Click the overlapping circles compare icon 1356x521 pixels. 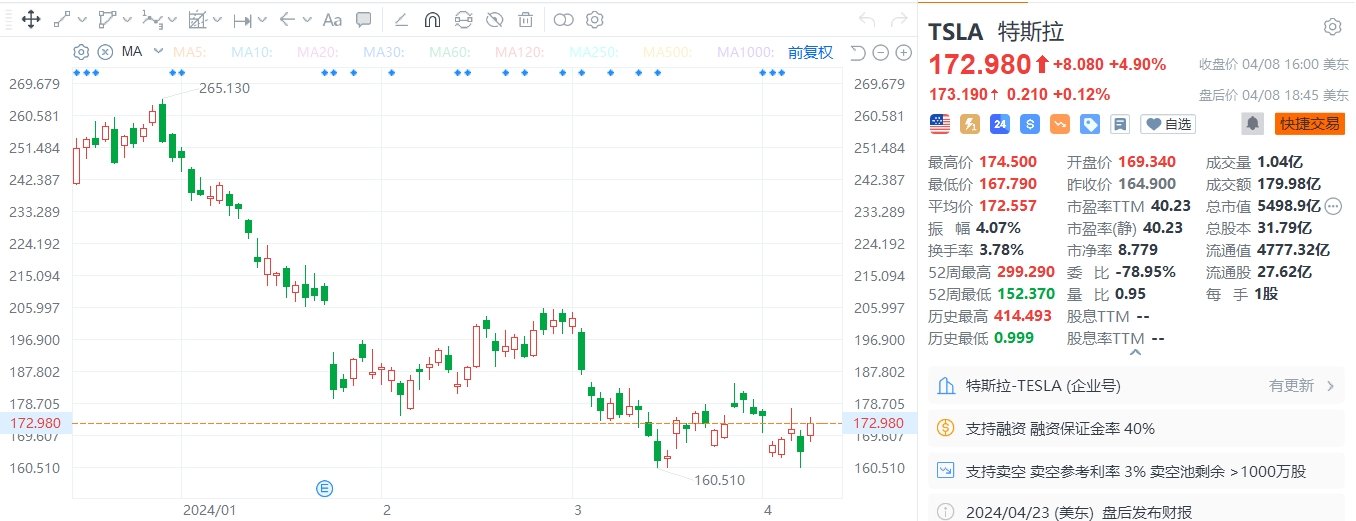(x=564, y=19)
